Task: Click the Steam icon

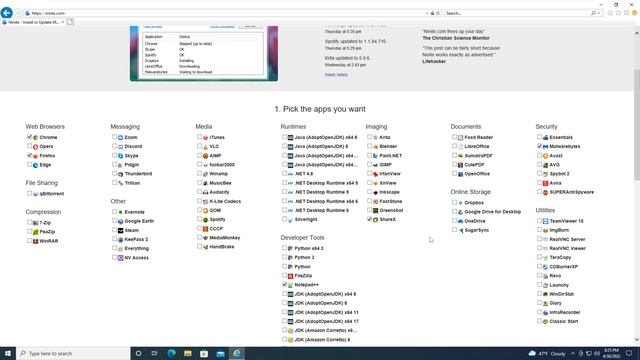Action: point(120,231)
